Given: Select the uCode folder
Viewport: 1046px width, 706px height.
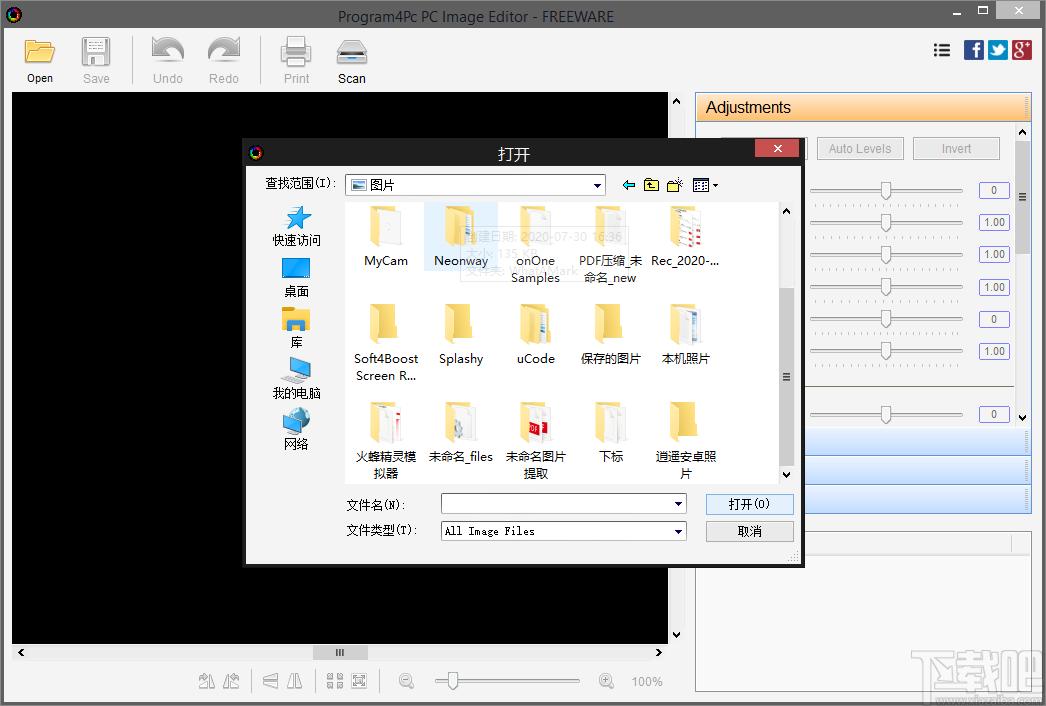Looking at the screenshot, I should [x=535, y=335].
